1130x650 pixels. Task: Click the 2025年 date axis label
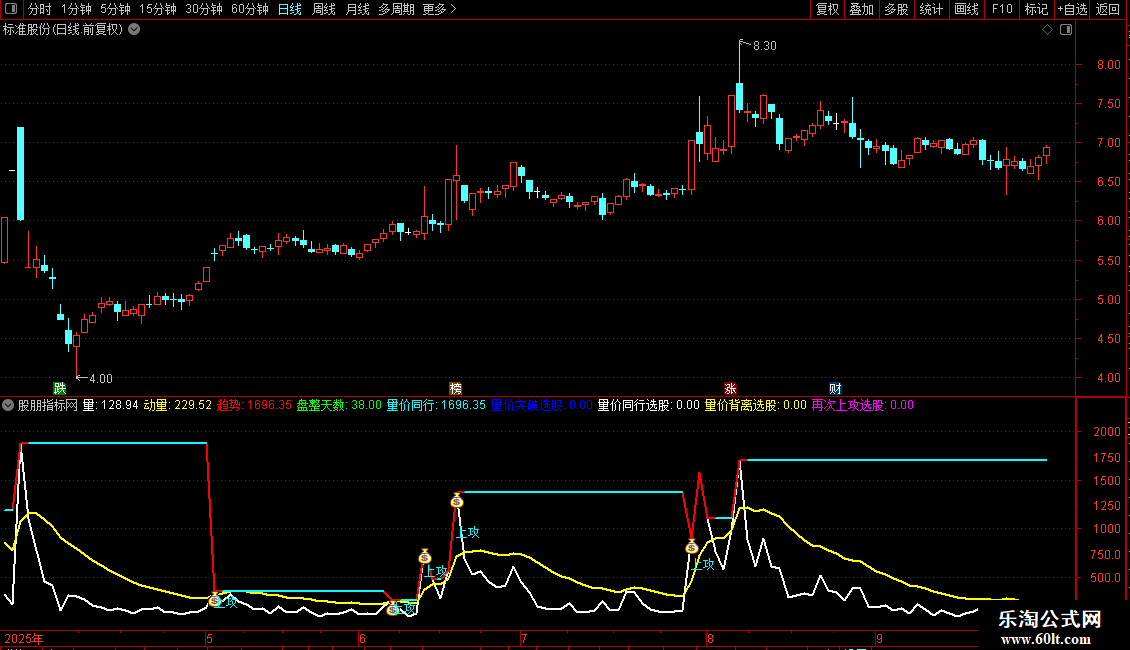coord(24,639)
